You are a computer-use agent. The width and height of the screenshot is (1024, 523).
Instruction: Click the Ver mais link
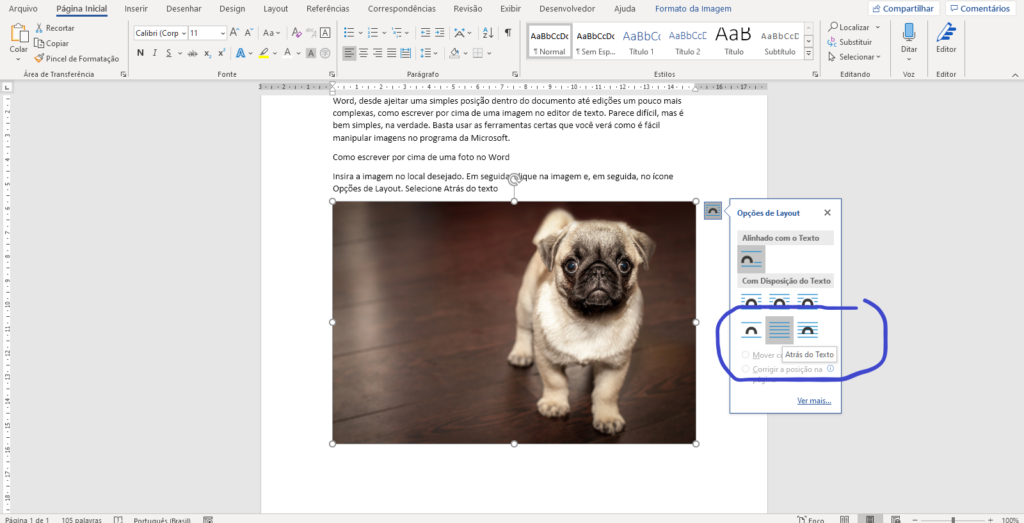814,400
